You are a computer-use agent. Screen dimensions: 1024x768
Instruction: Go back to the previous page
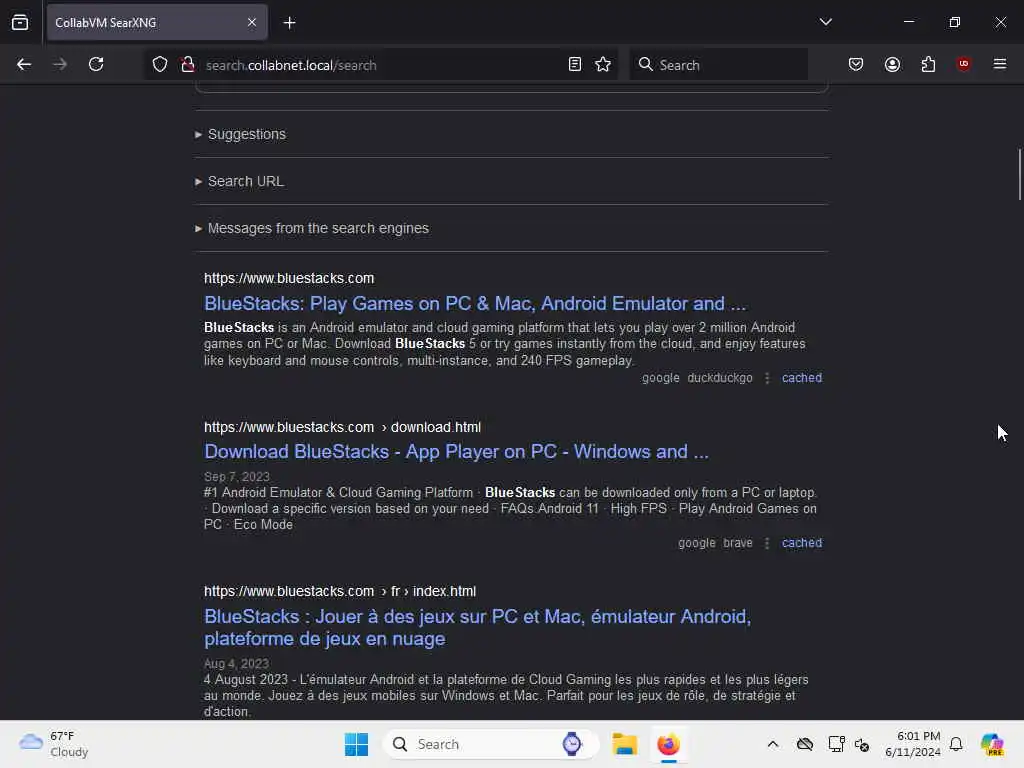(x=24, y=64)
